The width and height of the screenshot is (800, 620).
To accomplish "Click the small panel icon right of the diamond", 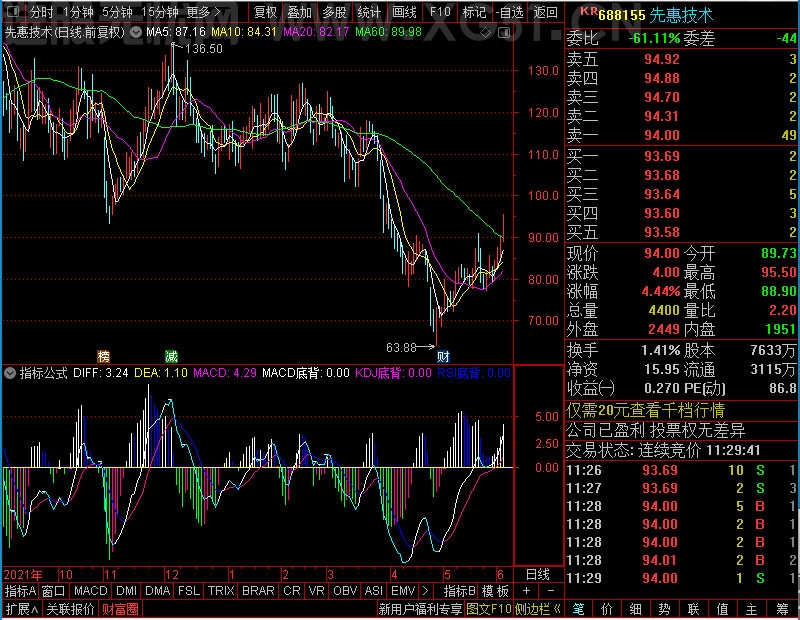I will [504, 33].
